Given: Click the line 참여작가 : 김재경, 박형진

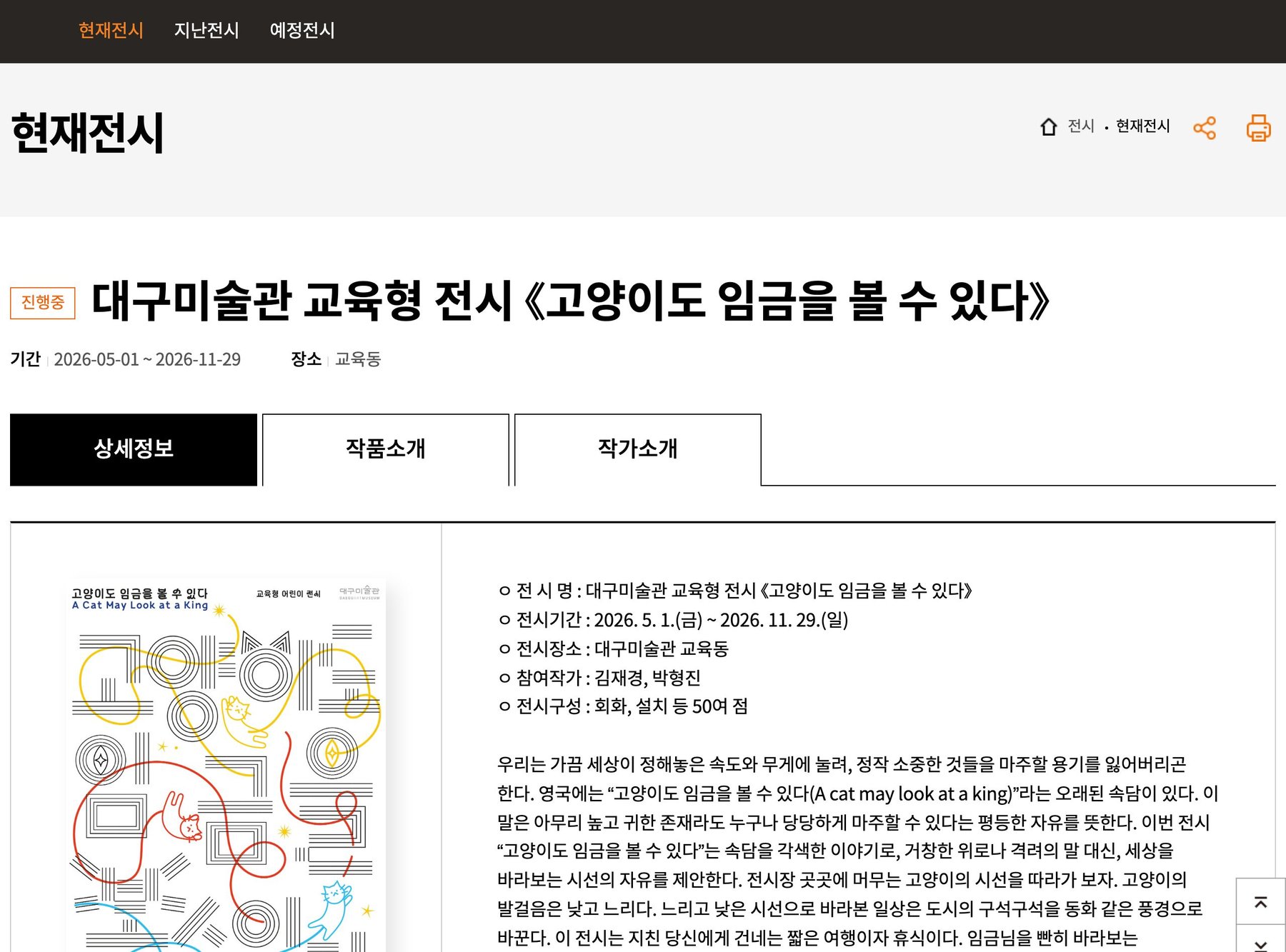Looking at the screenshot, I should (599, 678).
